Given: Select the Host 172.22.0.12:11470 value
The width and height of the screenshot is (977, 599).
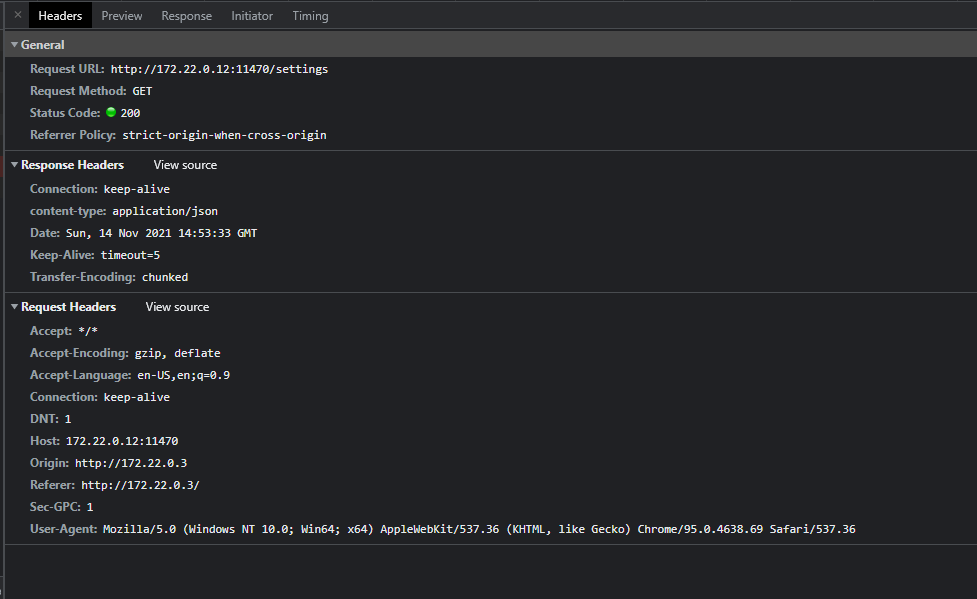Looking at the screenshot, I should tap(122, 441).
